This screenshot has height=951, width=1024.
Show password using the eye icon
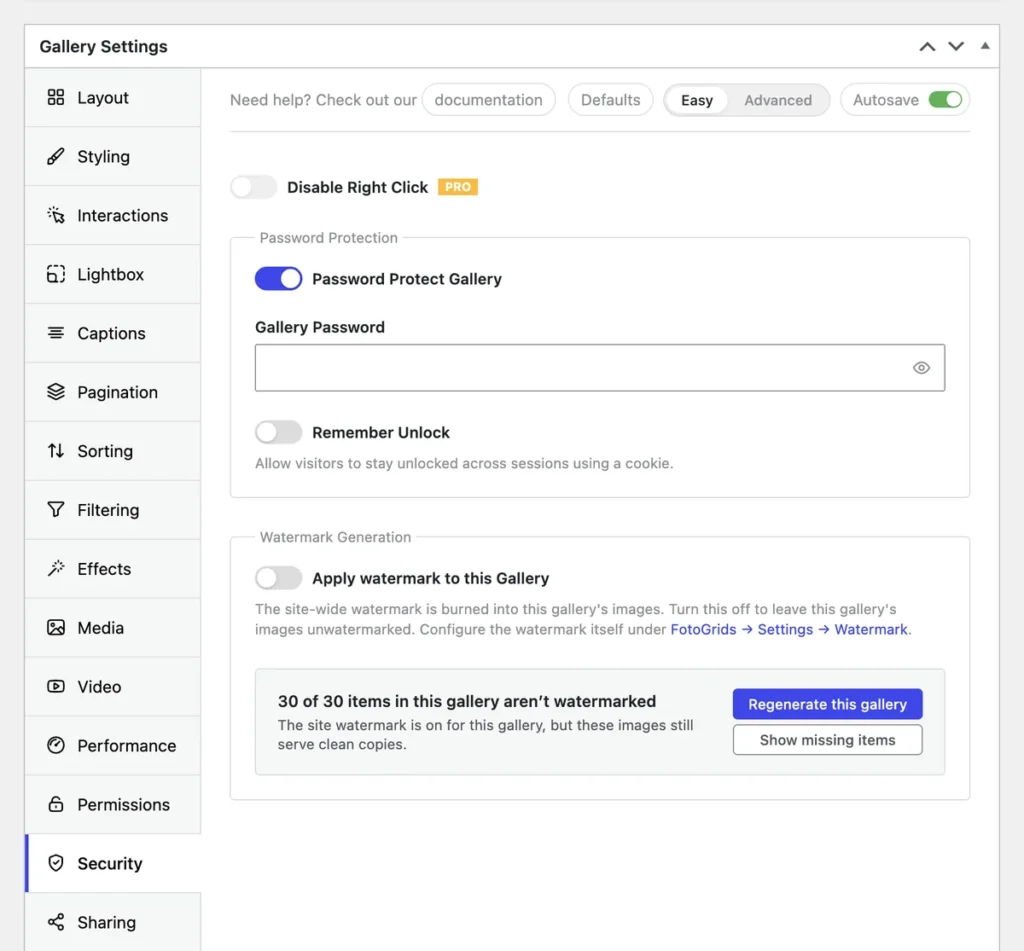(921, 368)
